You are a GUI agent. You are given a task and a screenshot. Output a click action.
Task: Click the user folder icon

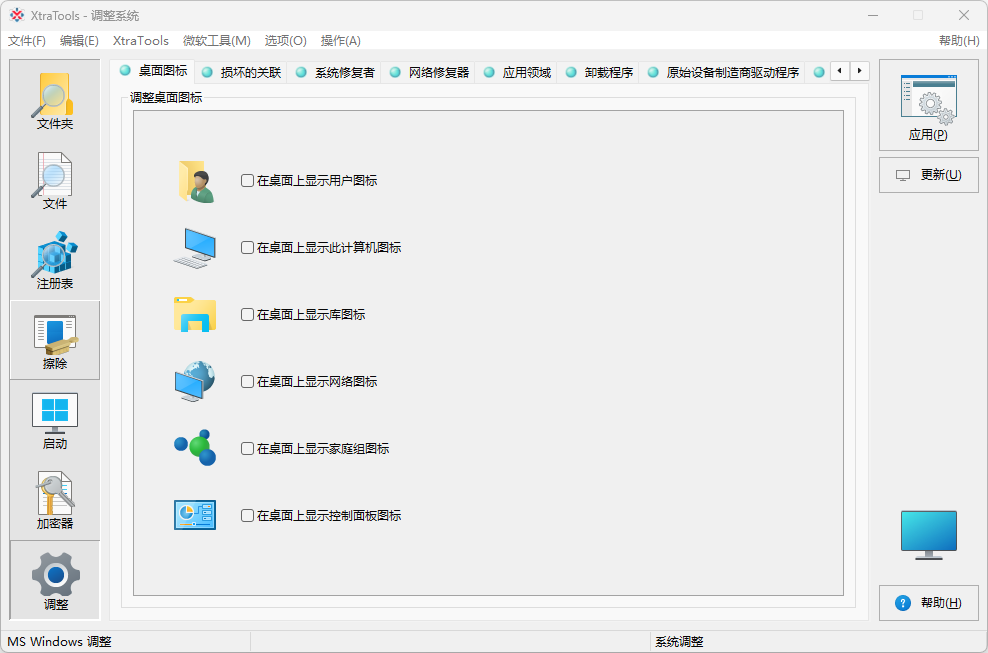195,181
